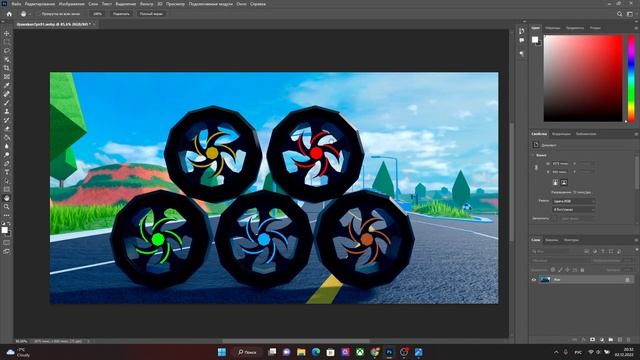640x360 pixels.
Task: Open the Filter menu
Action: [x=146, y=4]
